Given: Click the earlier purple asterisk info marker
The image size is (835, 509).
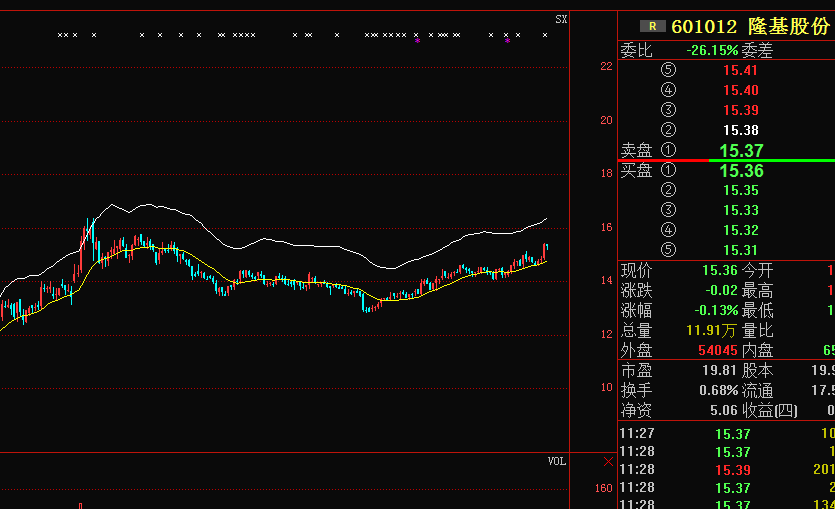Looking at the screenshot, I should click(x=418, y=41).
